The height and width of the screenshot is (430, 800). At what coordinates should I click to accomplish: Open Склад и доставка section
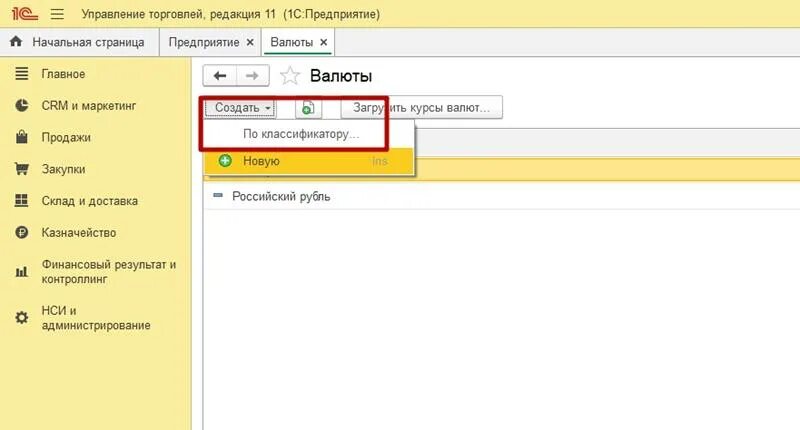pos(90,201)
